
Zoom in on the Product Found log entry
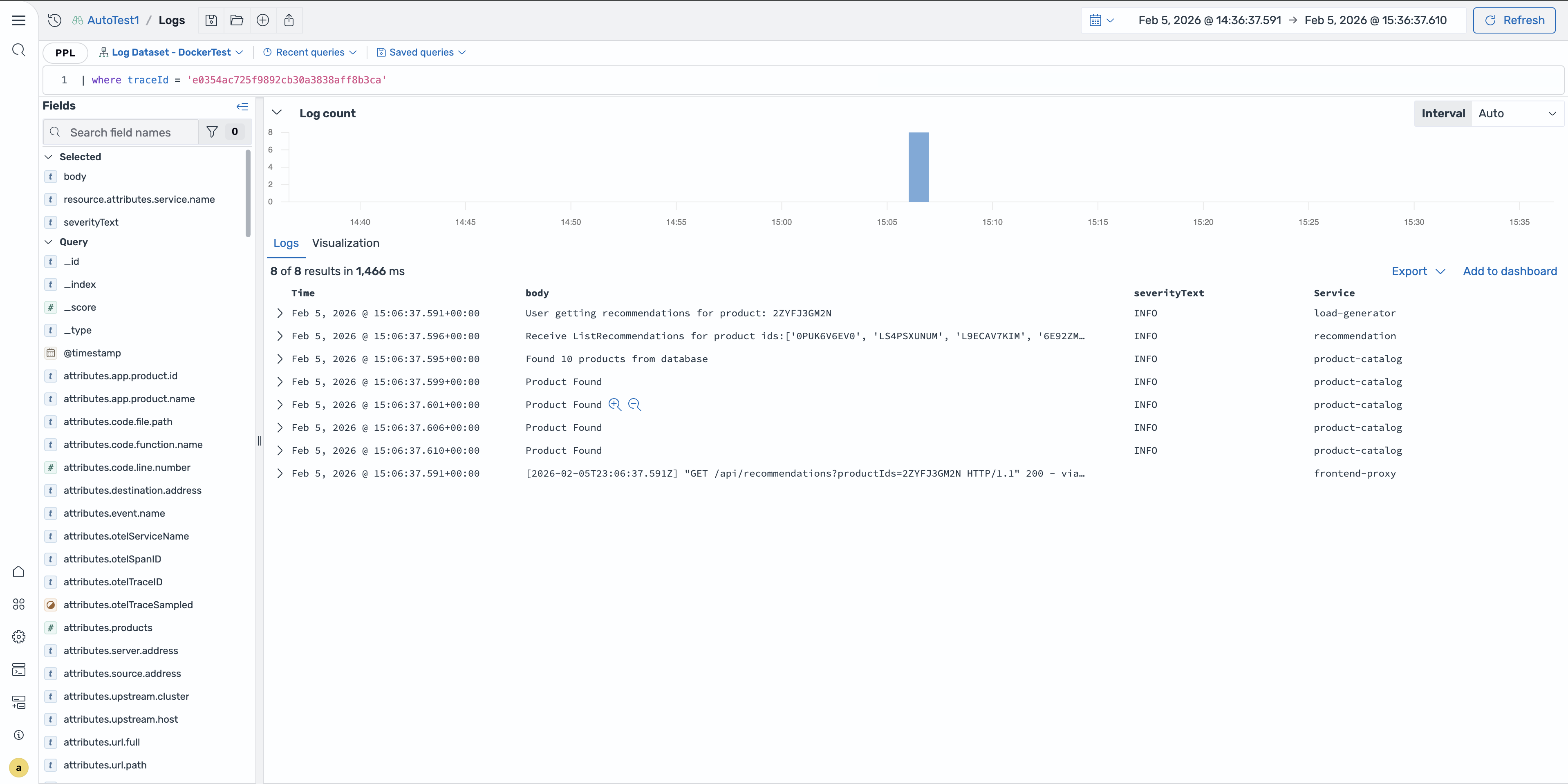(614, 404)
